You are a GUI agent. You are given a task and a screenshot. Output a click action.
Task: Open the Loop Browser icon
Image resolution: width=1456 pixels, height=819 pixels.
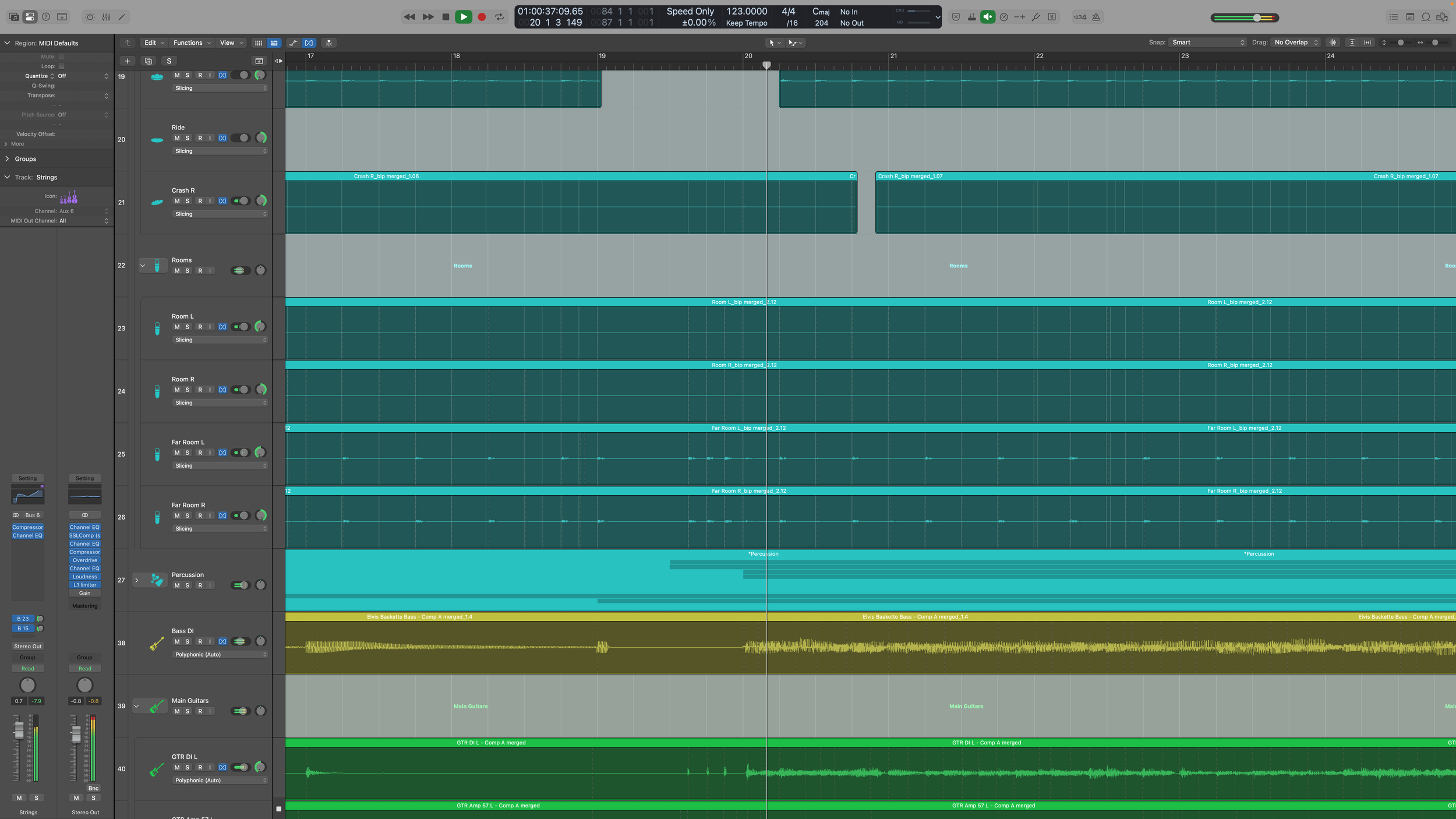[x=1425, y=16]
